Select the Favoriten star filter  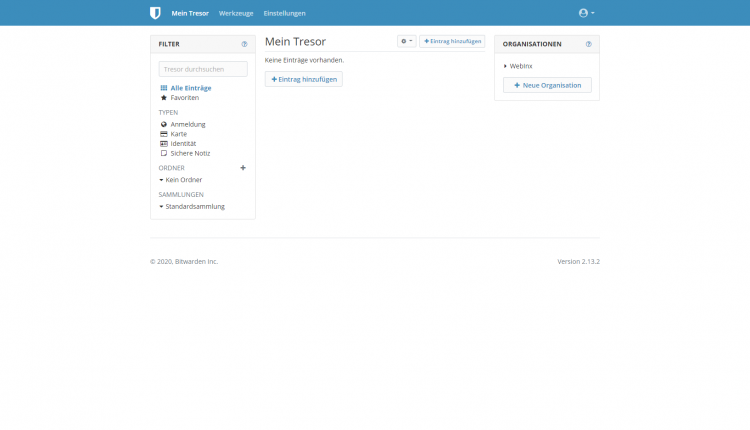184,98
